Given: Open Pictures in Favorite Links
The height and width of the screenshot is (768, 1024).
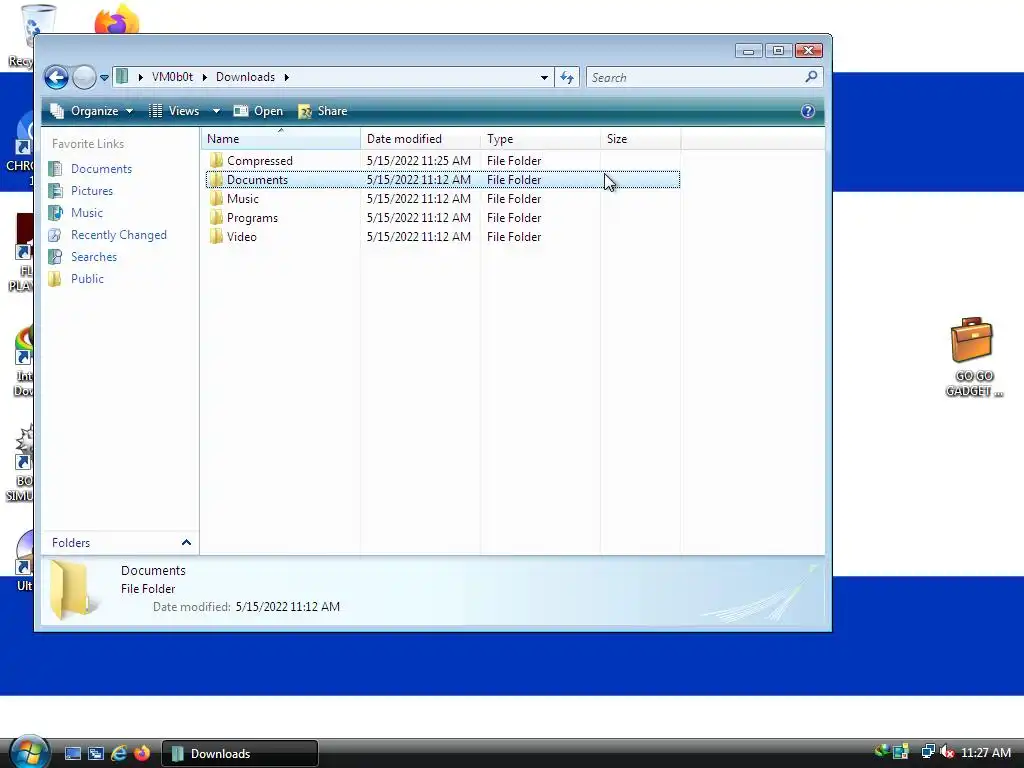Looking at the screenshot, I should (81, 191).
